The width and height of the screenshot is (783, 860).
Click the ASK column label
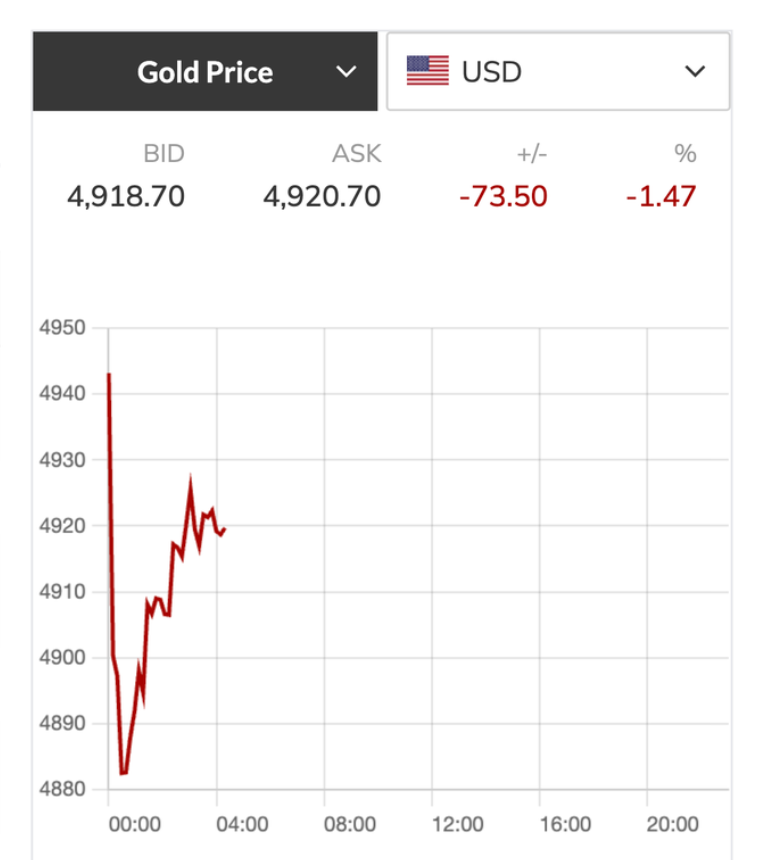357,154
